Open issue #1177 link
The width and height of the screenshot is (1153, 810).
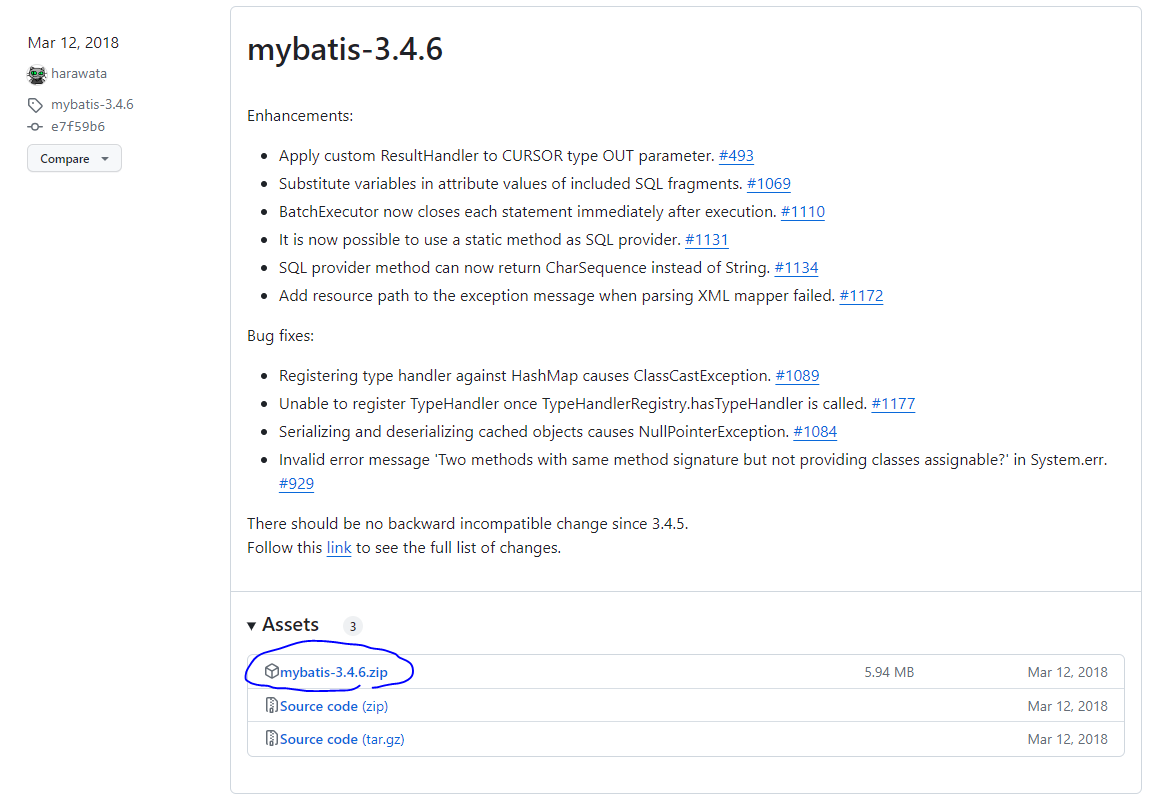pyautogui.click(x=893, y=404)
